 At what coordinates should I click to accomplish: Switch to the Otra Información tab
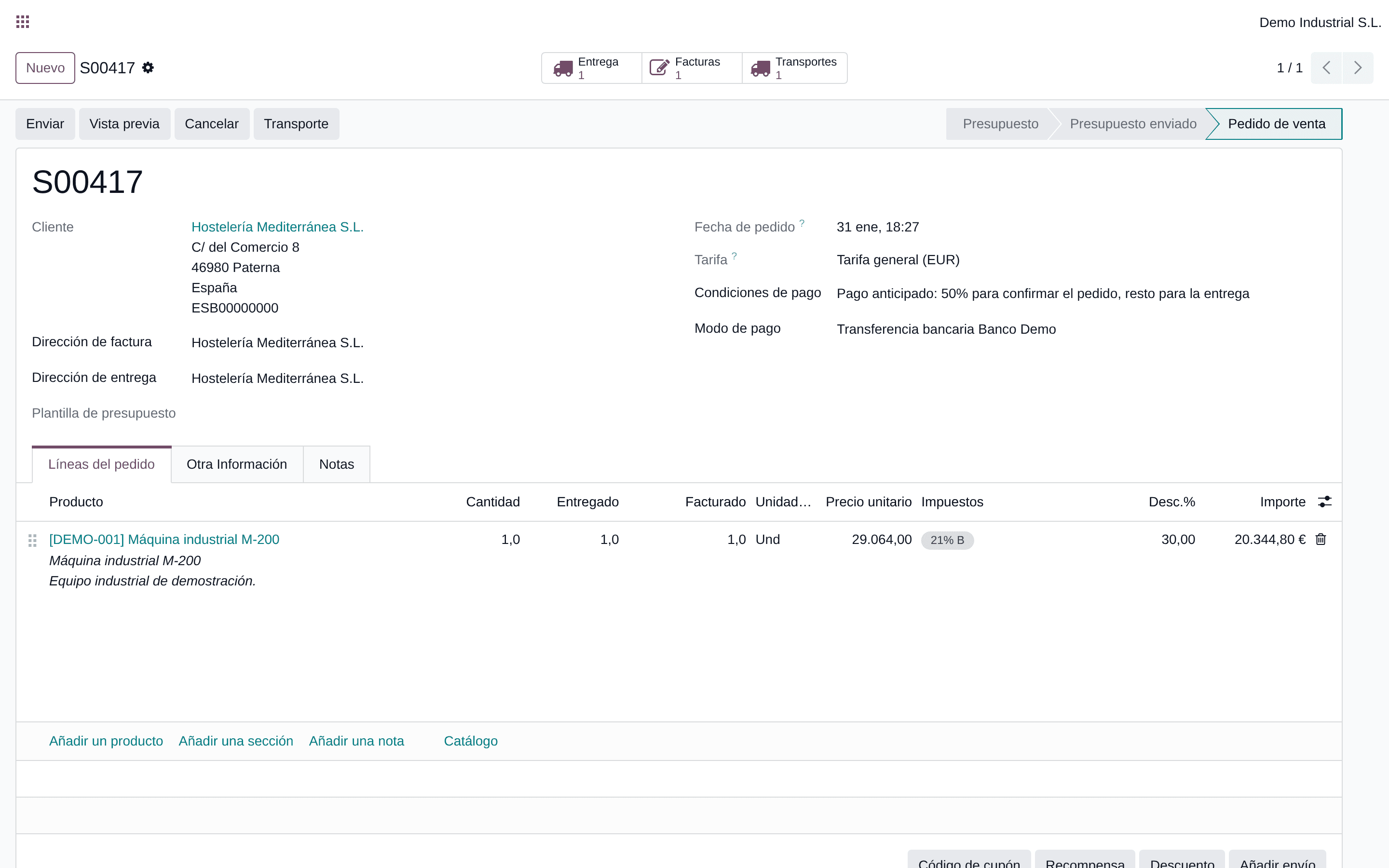pyautogui.click(x=237, y=464)
